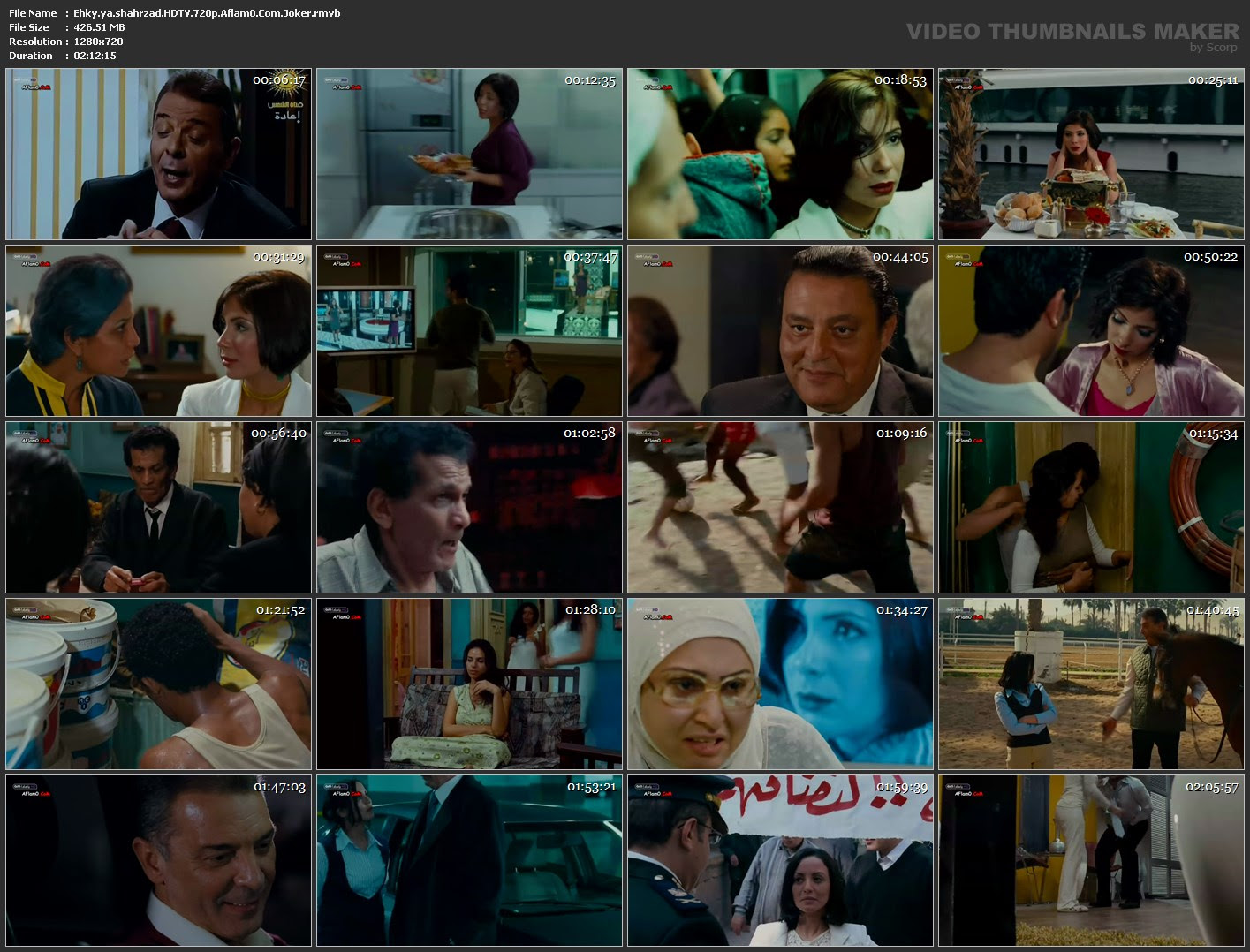Click the resolution value 1280x720
The width and height of the screenshot is (1250, 952).
[98, 42]
